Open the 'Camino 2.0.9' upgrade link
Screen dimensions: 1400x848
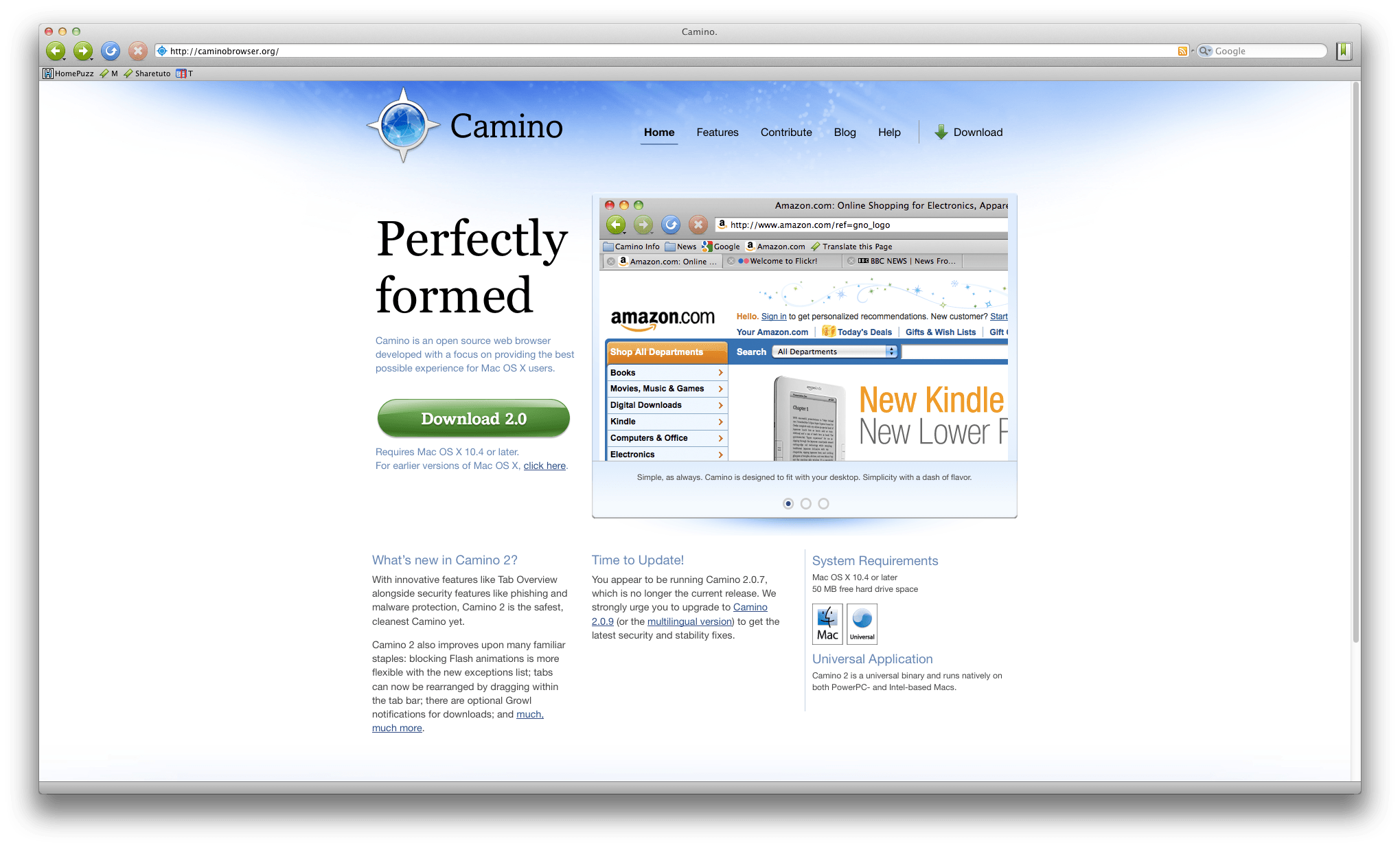point(750,607)
